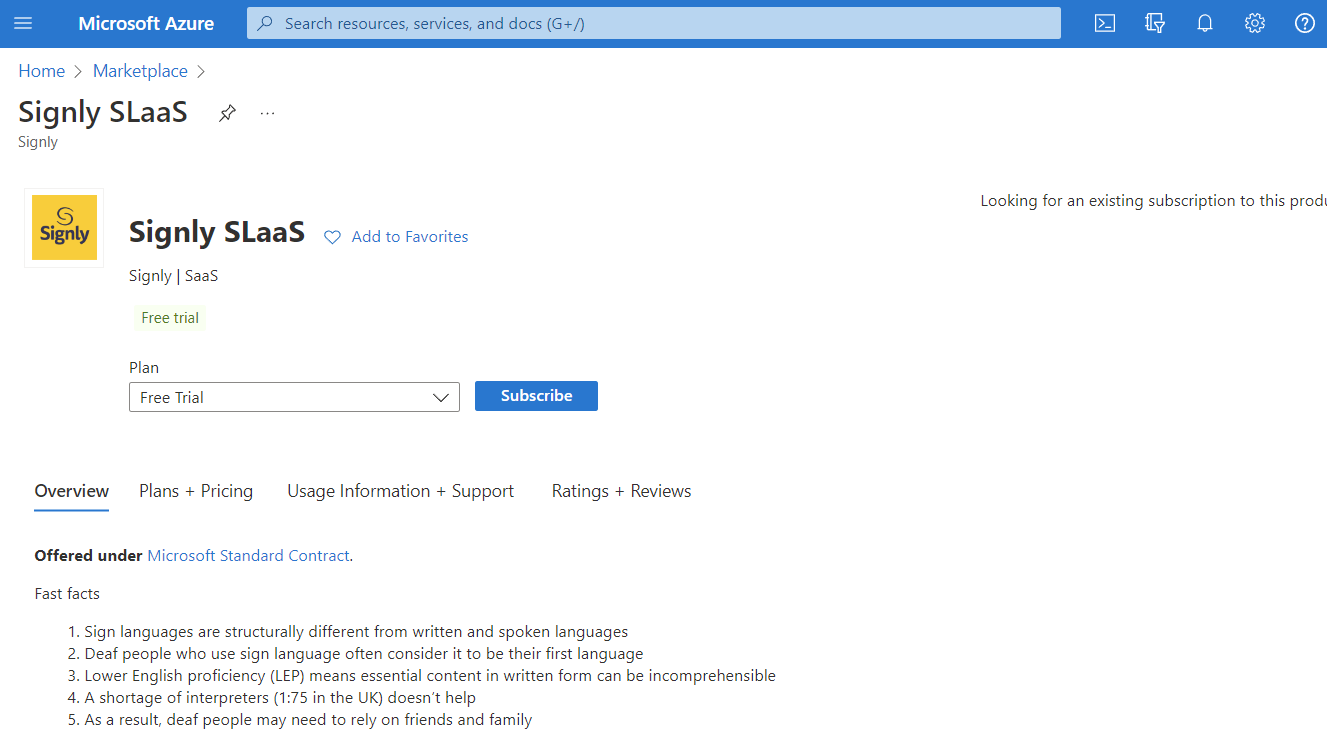Click the 'Signly' subtitle under page title
Screen dimensions: 1327x741
[38, 142]
